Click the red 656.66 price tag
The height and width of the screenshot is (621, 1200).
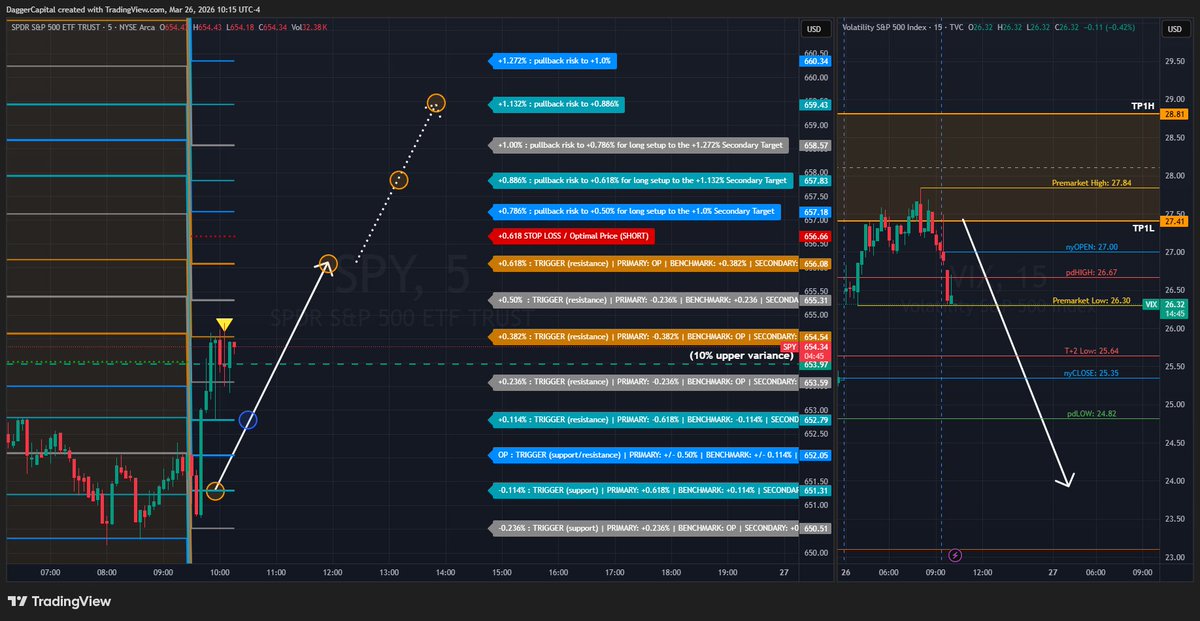816,237
